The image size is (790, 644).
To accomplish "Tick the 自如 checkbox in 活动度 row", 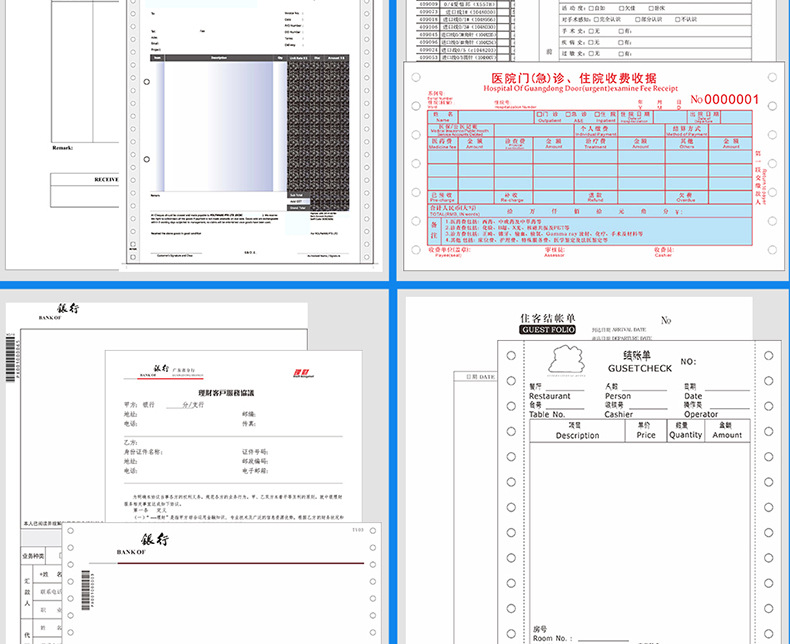I will 591,8.
